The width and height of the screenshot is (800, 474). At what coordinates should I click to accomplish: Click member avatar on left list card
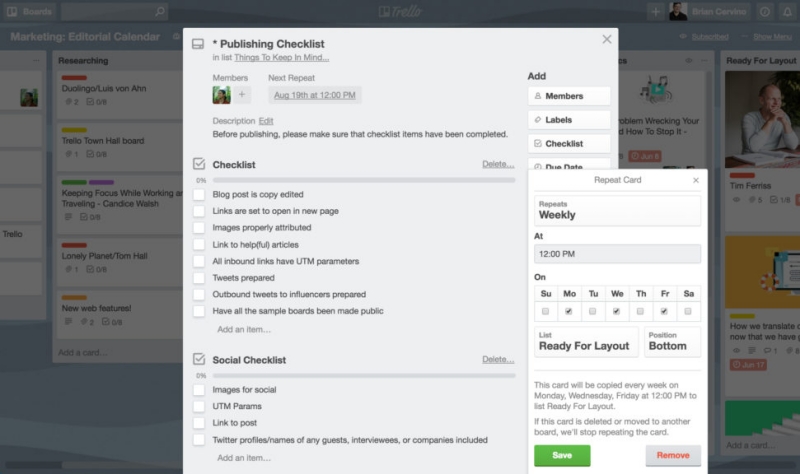tap(29, 97)
